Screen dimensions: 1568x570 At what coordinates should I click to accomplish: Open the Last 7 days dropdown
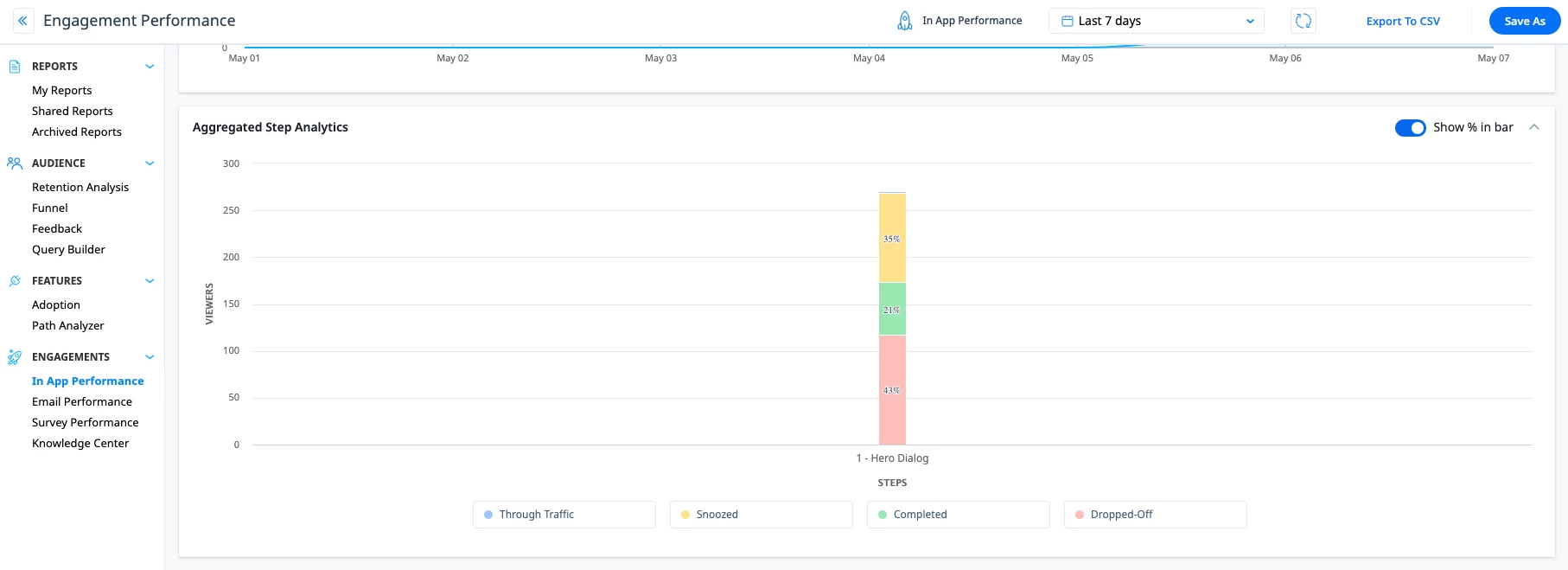pyautogui.click(x=1157, y=21)
